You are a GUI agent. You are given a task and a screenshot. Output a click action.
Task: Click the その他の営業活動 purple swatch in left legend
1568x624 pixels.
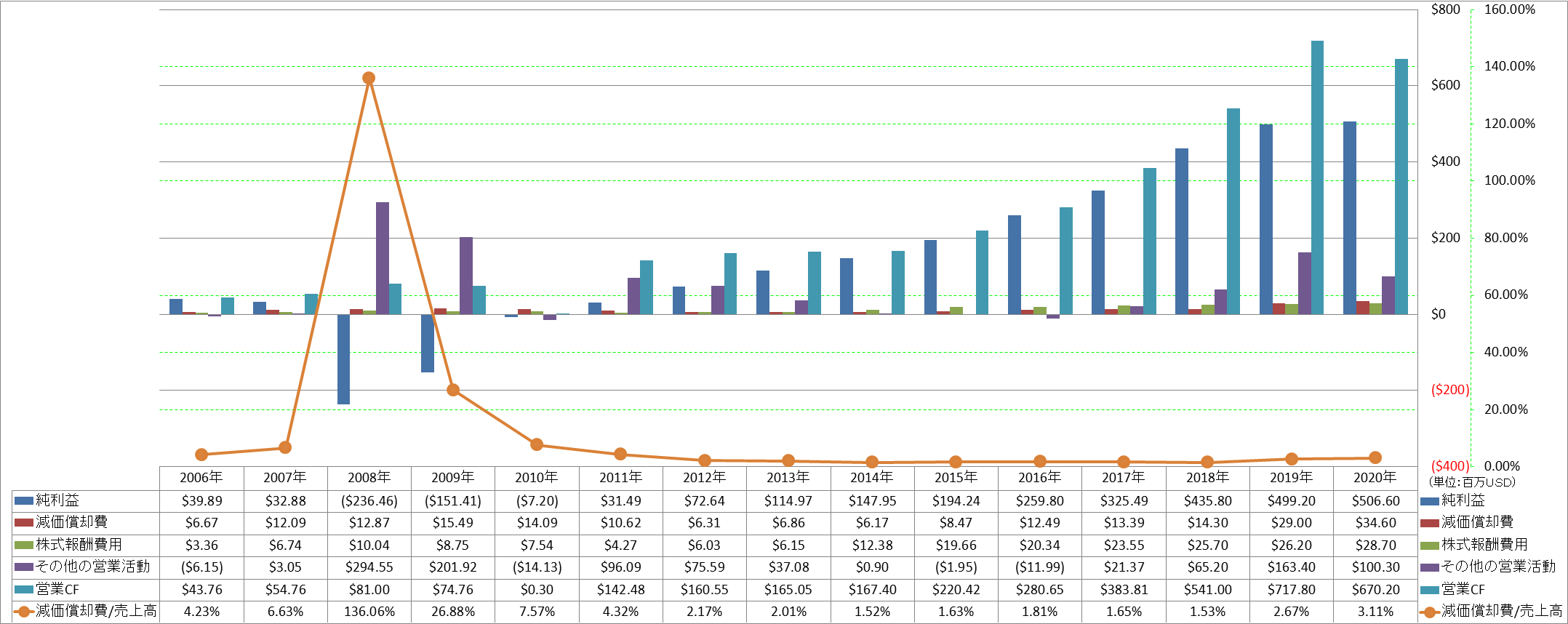24,567
